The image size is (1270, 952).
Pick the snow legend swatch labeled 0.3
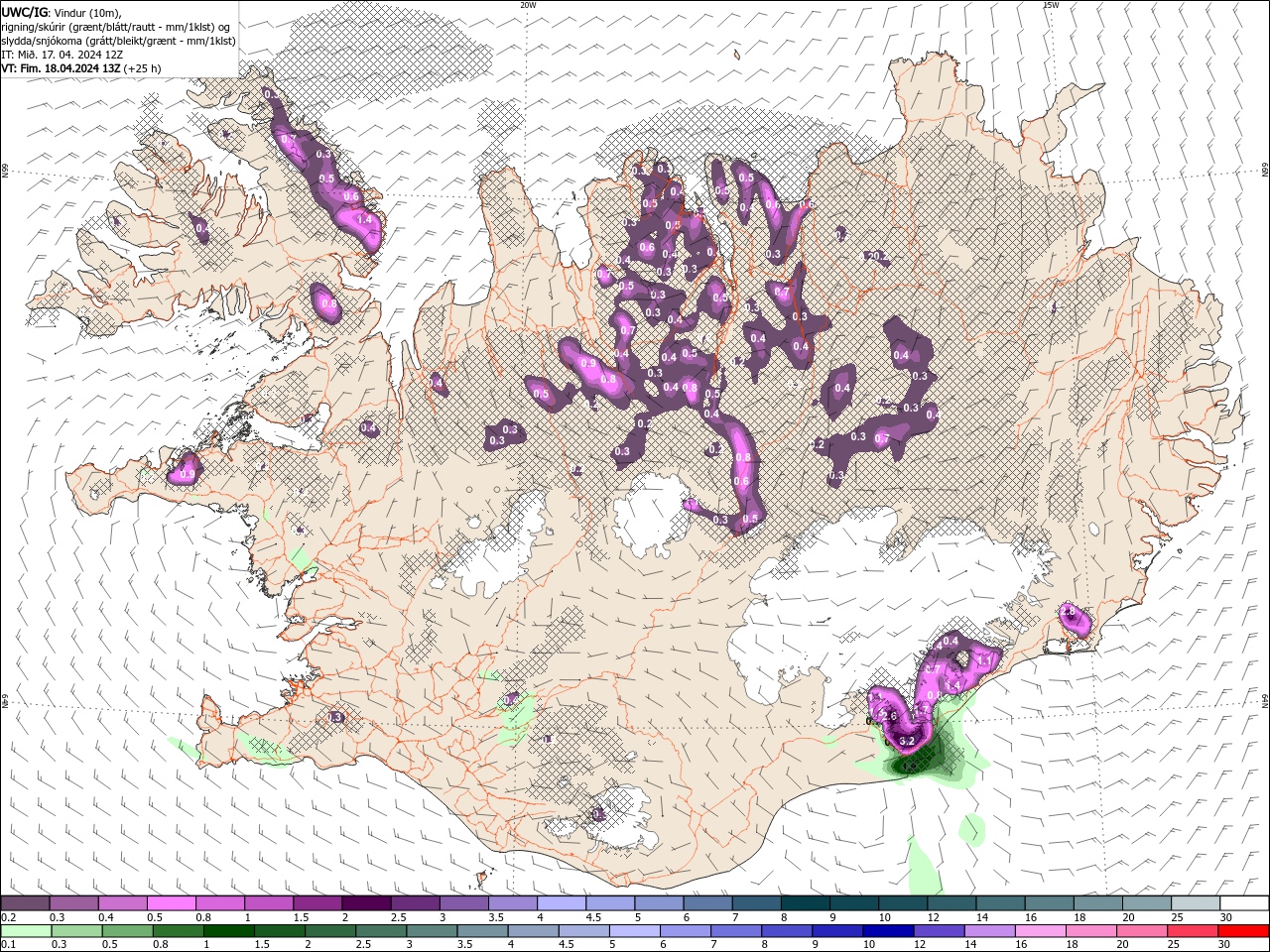pos(73,903)
